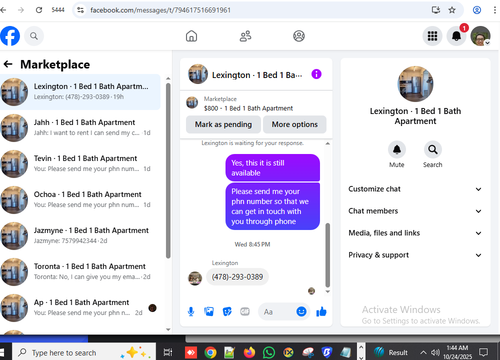Open the Friends icon in top navigation
This screenshot has height=360, width=500.
coord(245,36)
